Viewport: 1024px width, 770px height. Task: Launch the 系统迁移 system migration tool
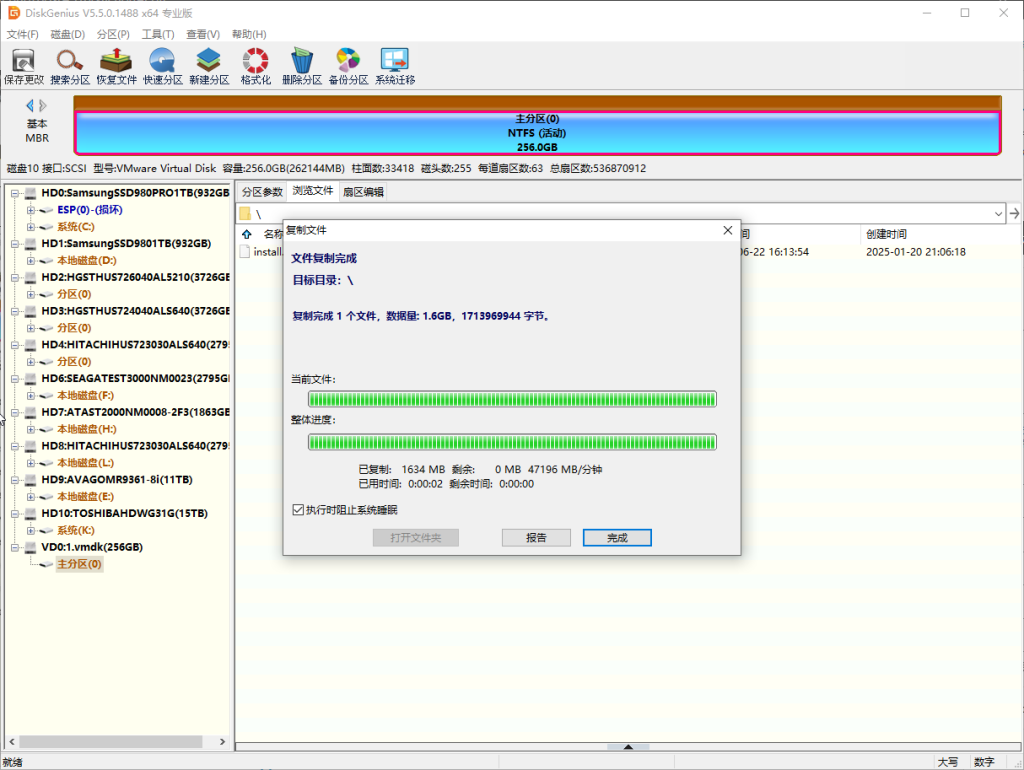coord(394,66)
